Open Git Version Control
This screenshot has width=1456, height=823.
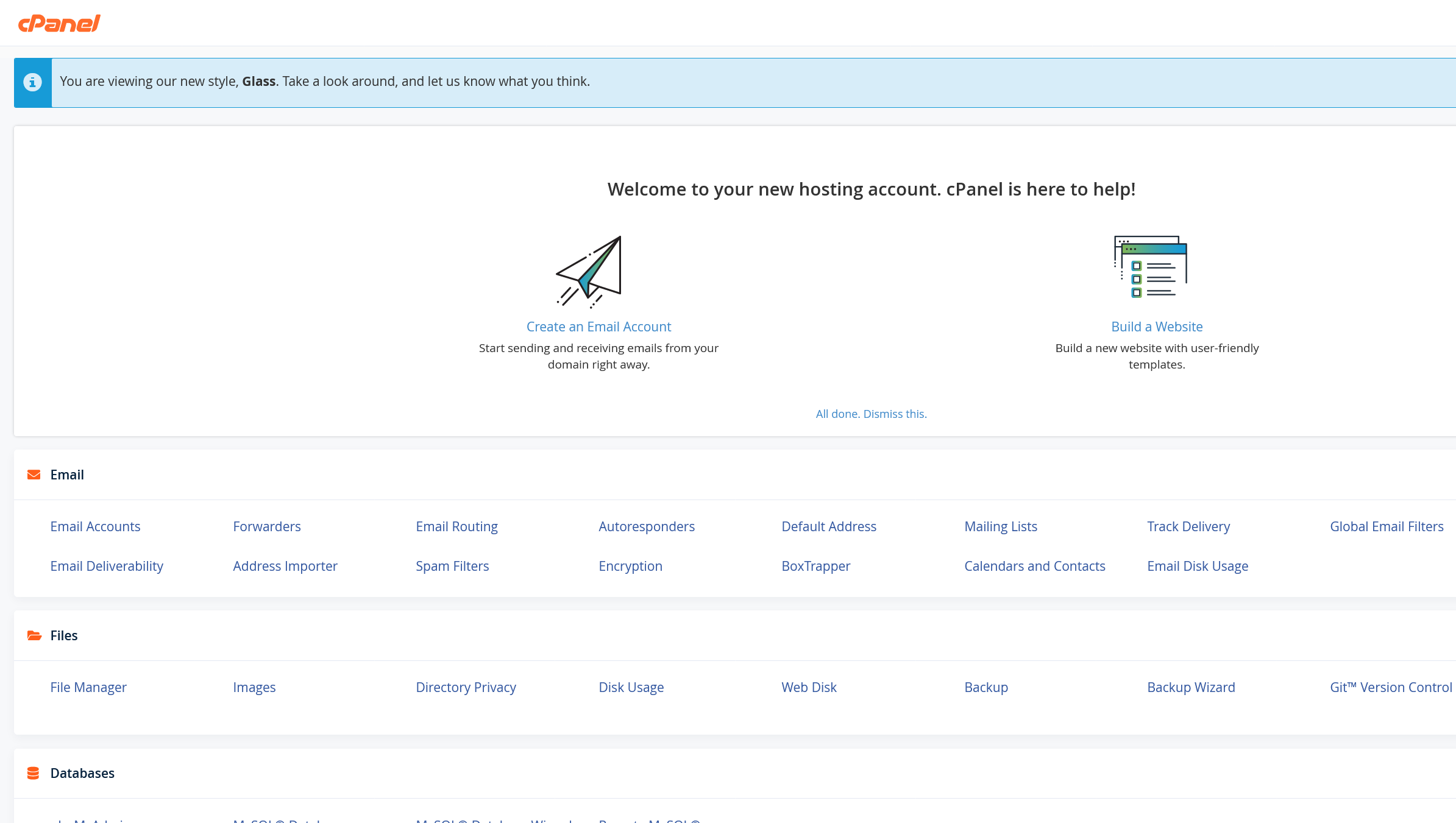pyautogui.click(x=1391, y=687)
